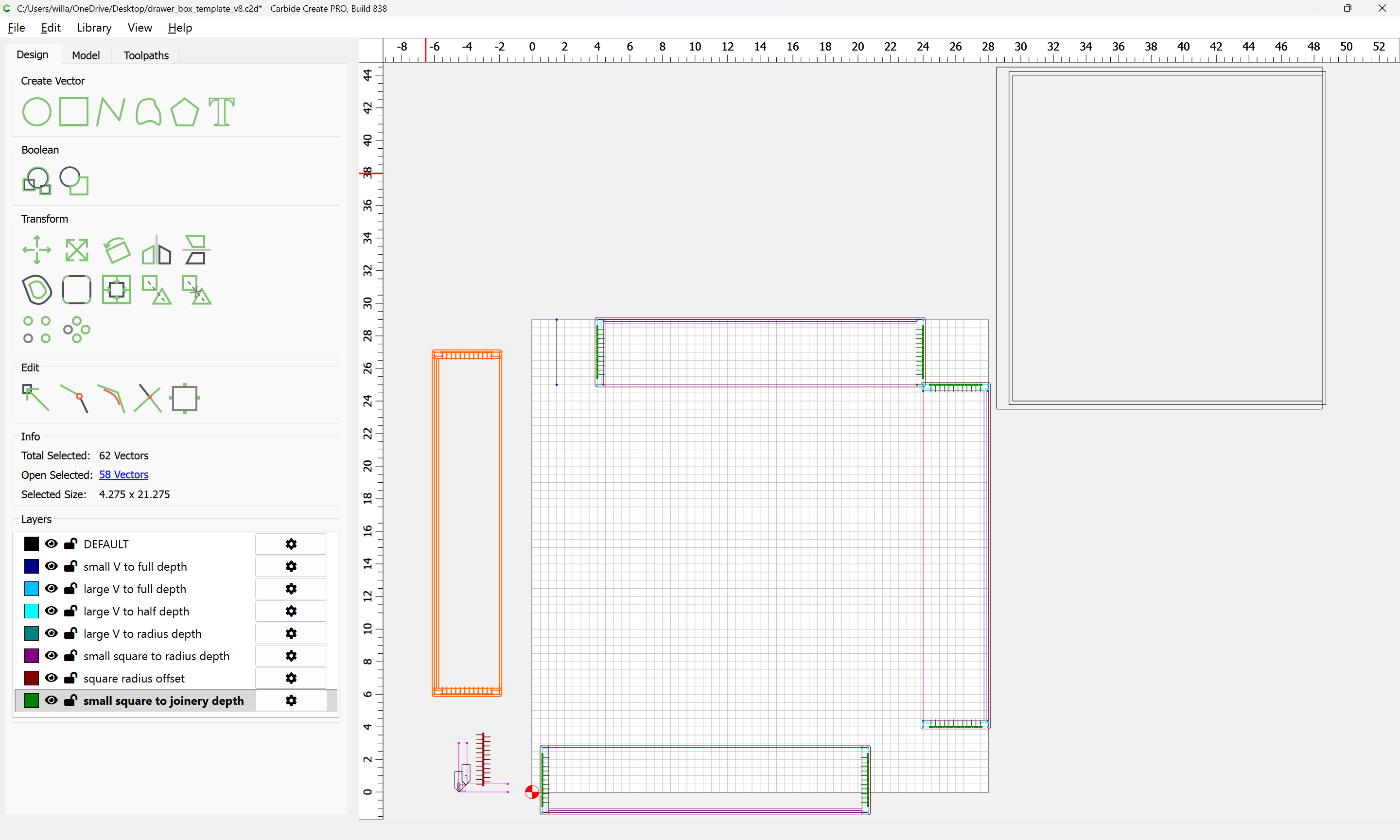The image size is (1400, 840).
Task: Switch to the Toolpaths tab
Action: tap(146, 55)
